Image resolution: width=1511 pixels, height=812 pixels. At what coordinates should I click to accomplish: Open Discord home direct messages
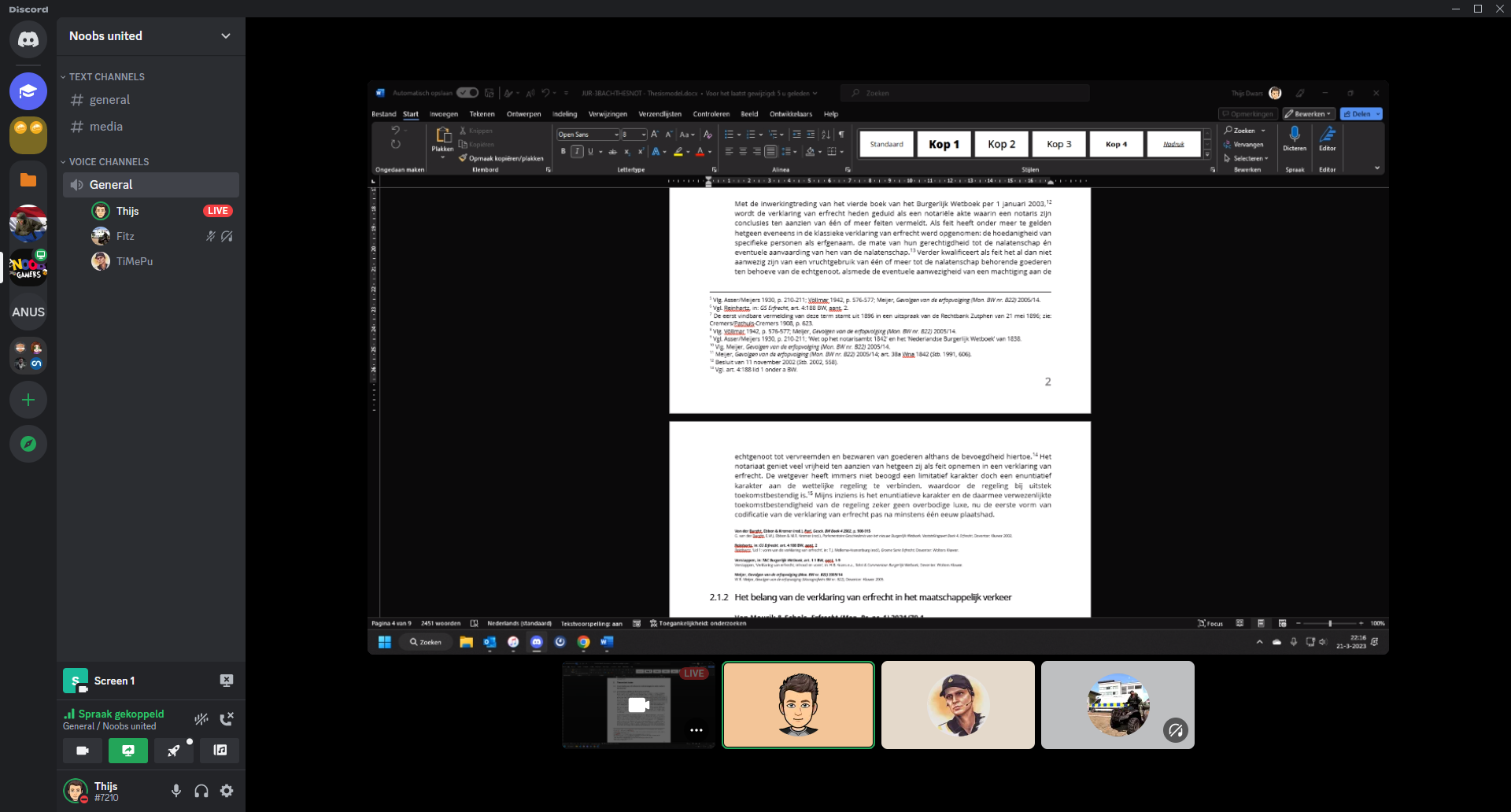(x=28, y=39)
